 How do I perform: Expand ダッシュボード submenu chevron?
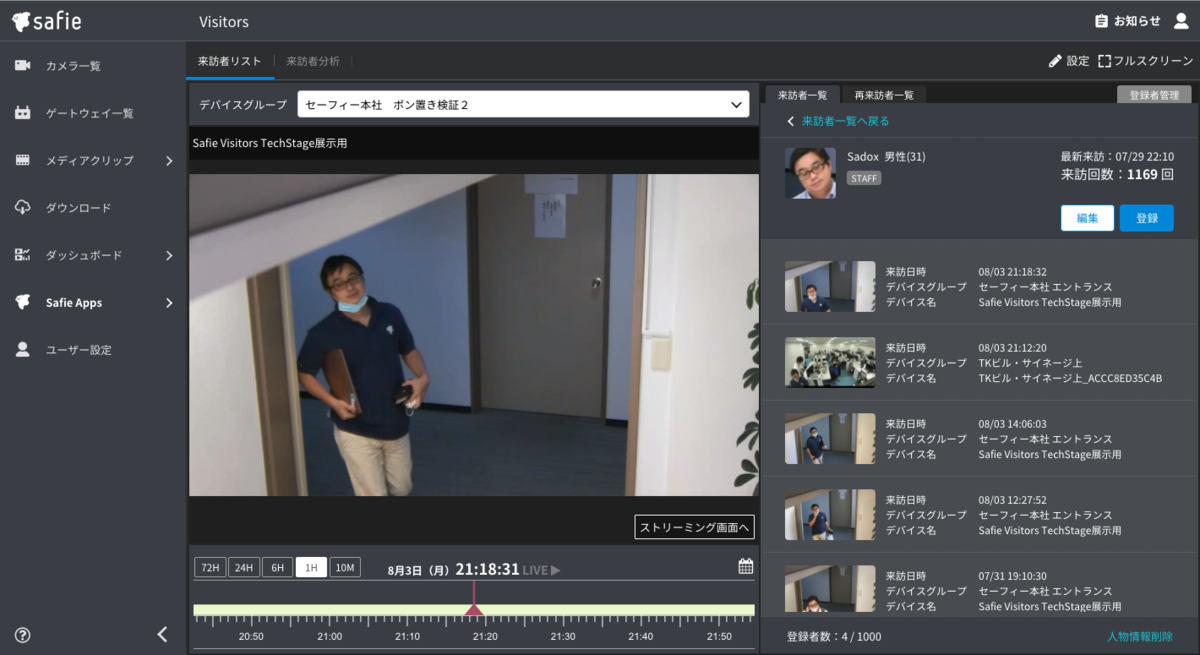[169, 255]
